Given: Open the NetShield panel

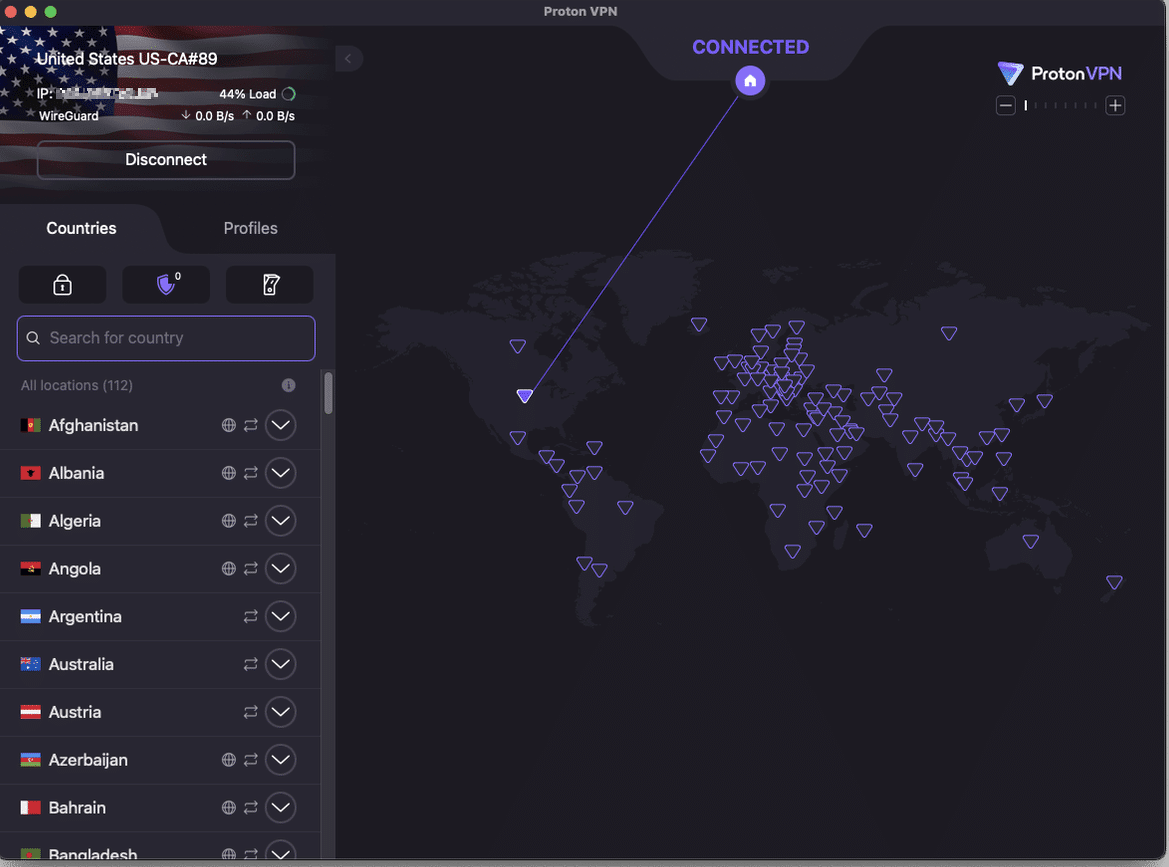Looking at the screenshot, I should point(166,284).
